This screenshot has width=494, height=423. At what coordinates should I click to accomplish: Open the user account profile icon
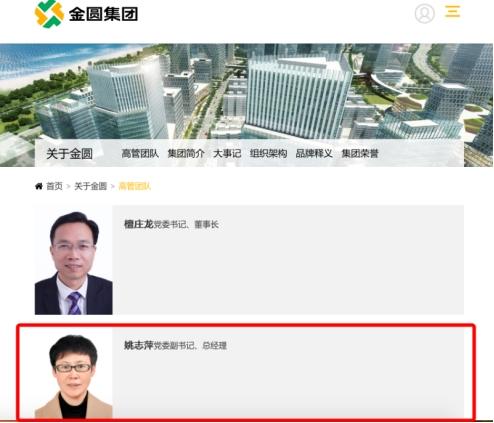[424, 14]
